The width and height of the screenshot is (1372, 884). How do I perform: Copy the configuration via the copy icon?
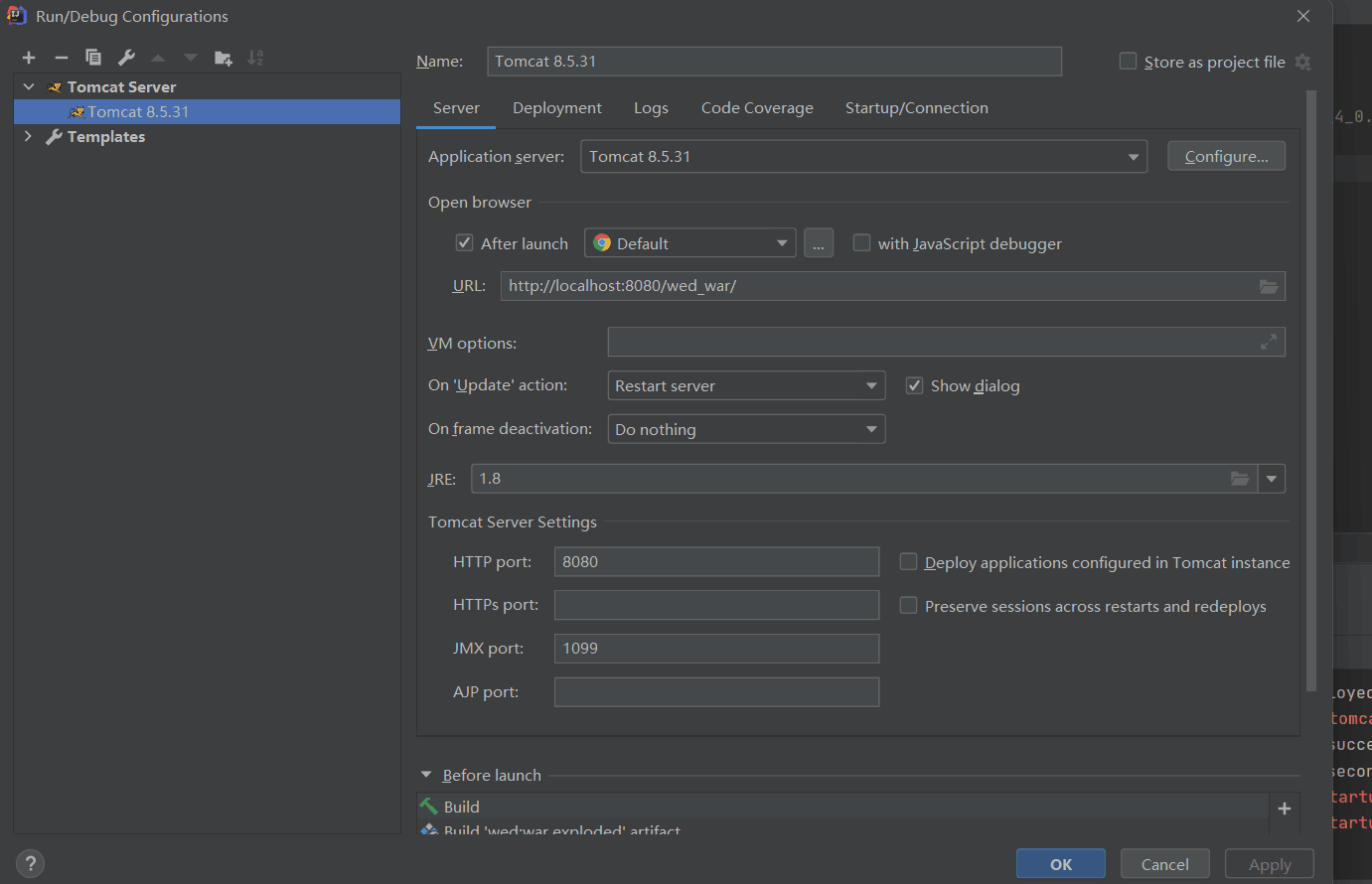pos(93,58)
